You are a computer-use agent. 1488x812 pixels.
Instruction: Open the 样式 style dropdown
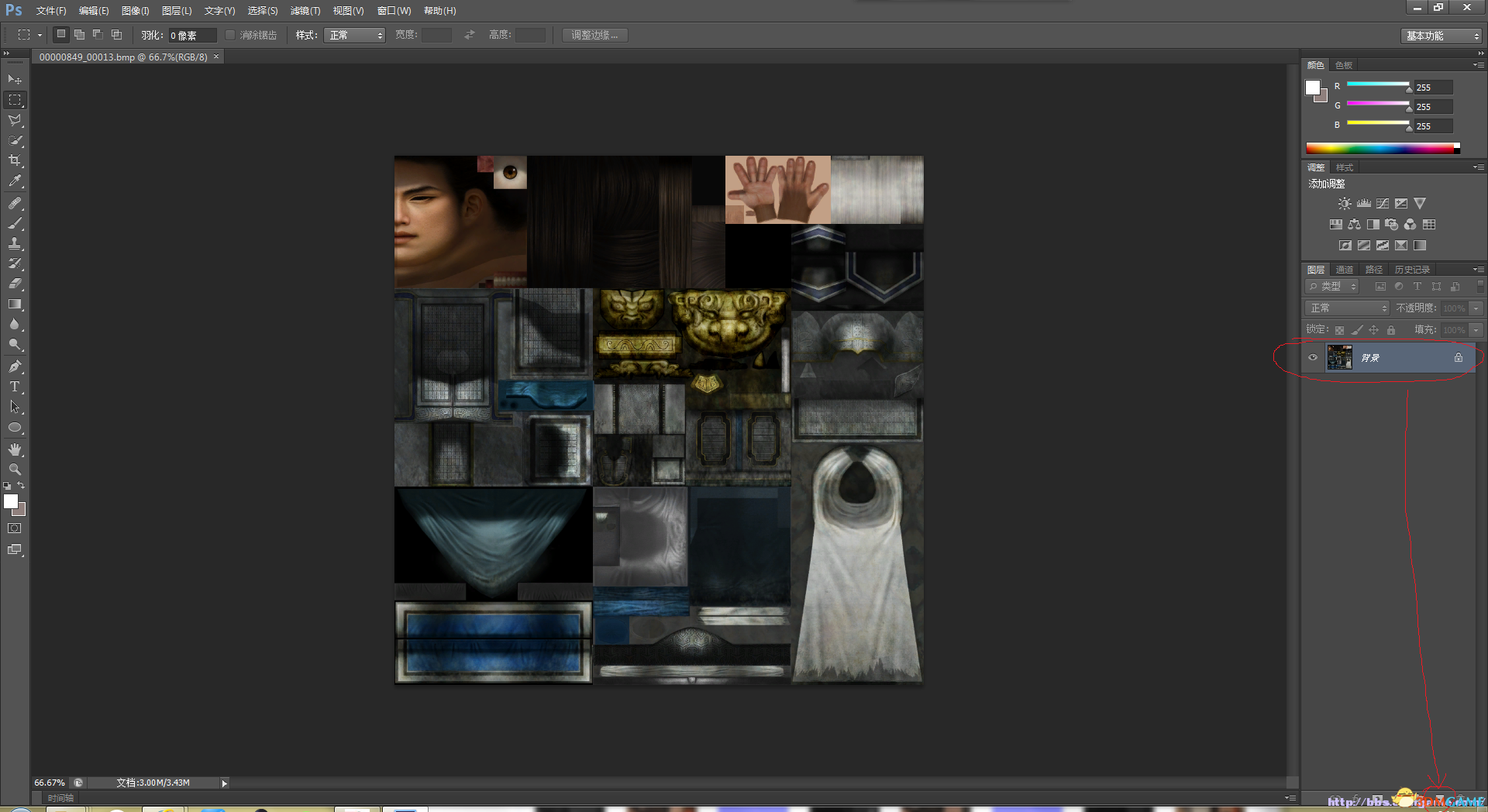click(x=354, y=35)
